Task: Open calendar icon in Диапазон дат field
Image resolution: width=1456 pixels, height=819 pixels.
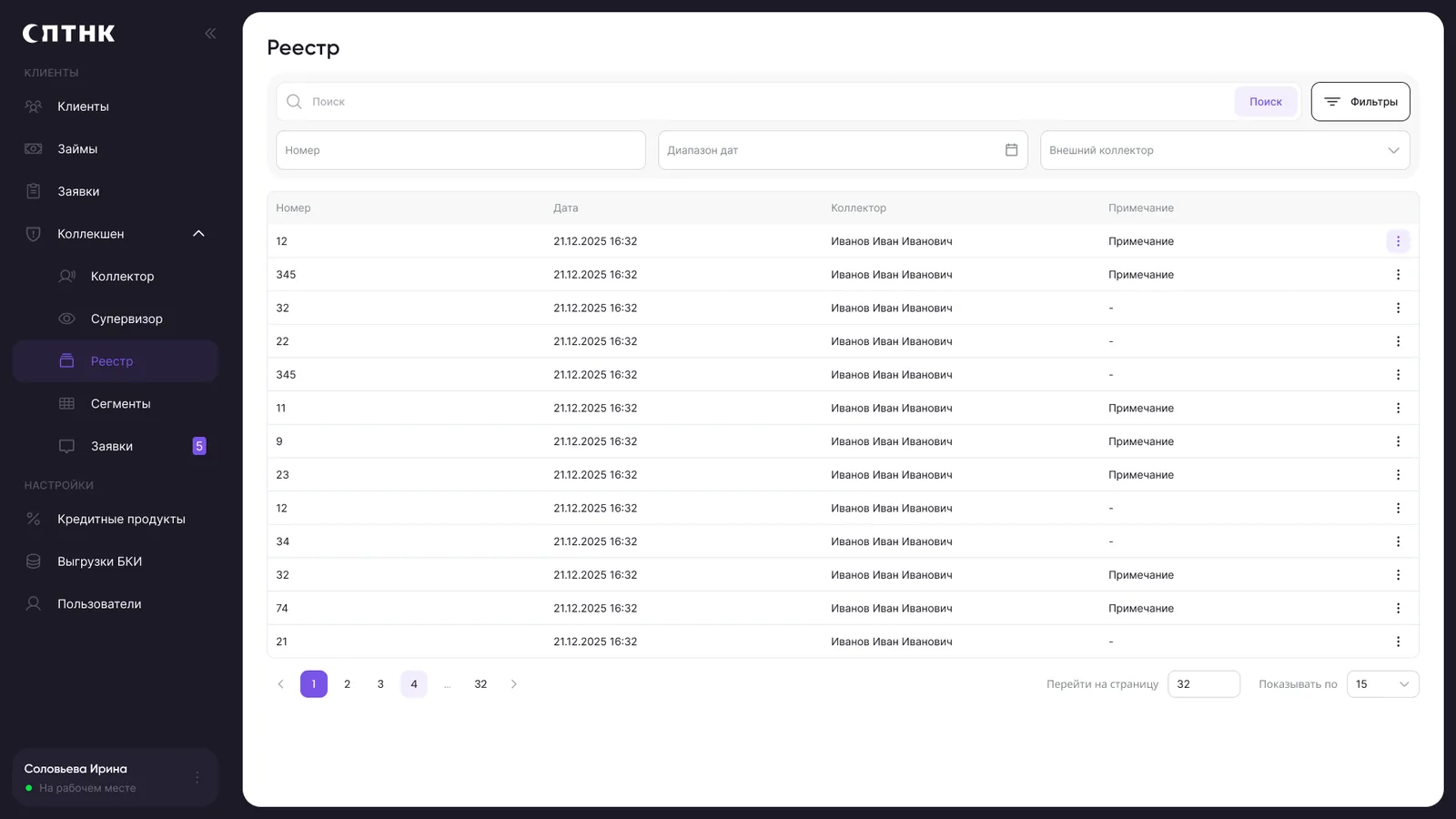Action: pos(1011,150)
